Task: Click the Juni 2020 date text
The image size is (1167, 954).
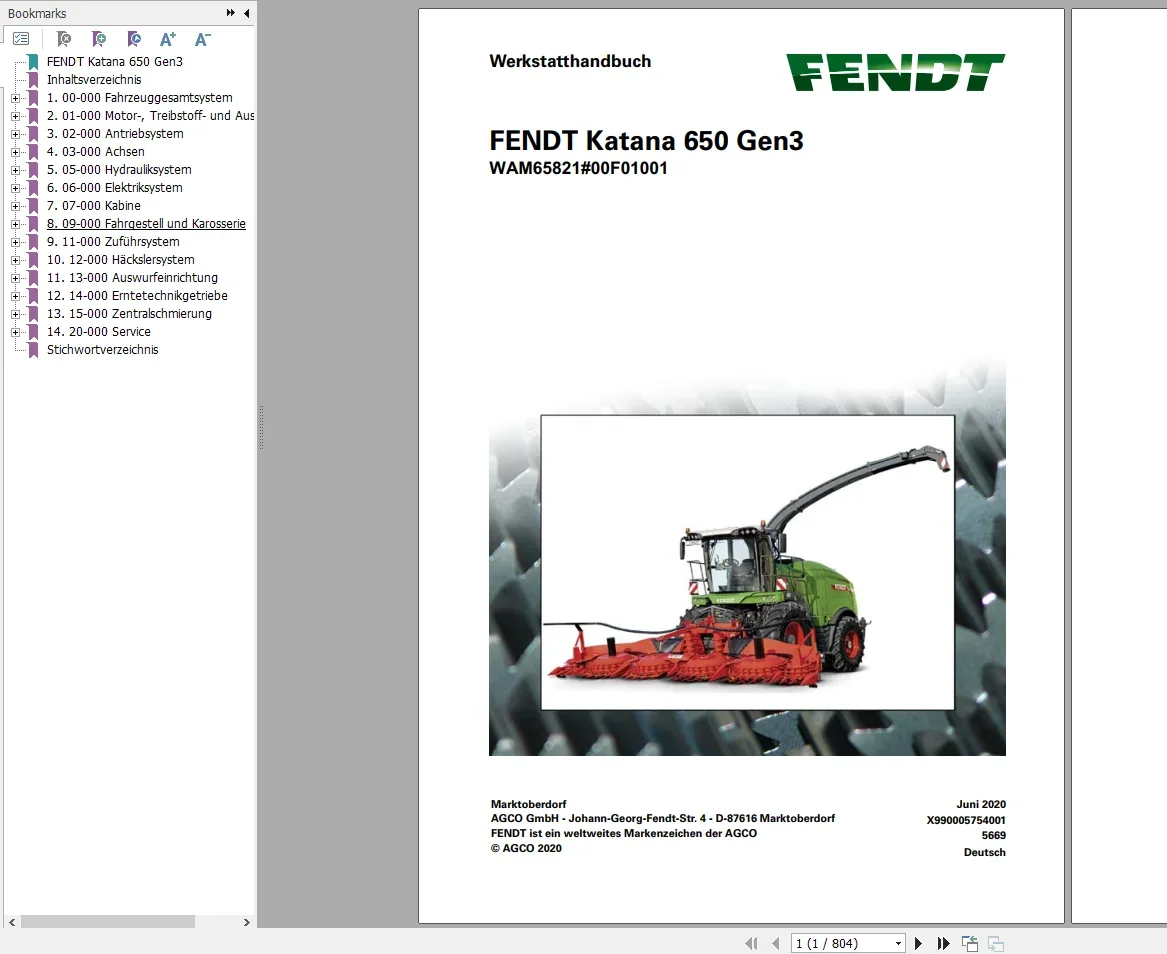Action: tap(981, 804)
